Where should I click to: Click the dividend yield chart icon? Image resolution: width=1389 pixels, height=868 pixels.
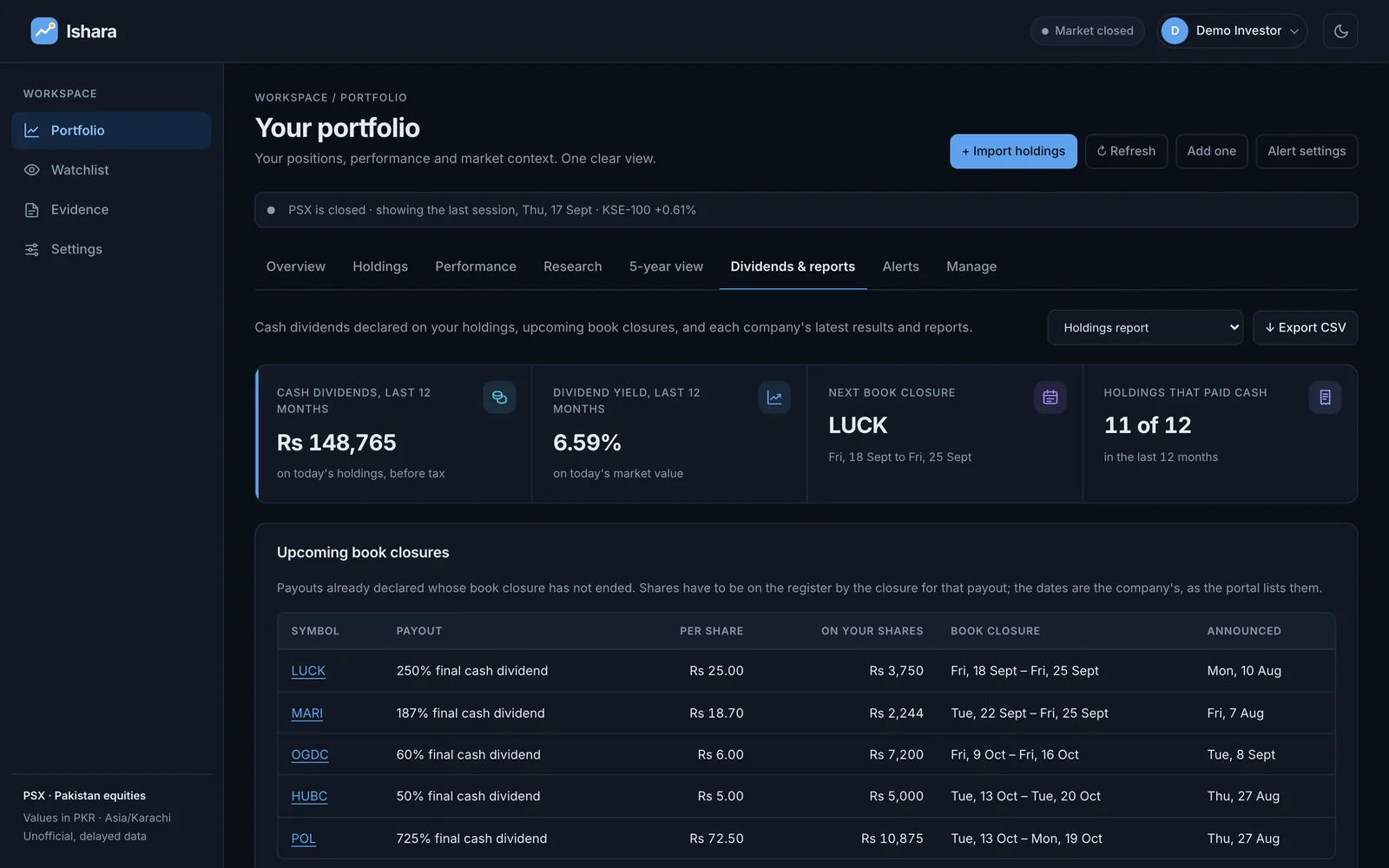tap(774, 398)
